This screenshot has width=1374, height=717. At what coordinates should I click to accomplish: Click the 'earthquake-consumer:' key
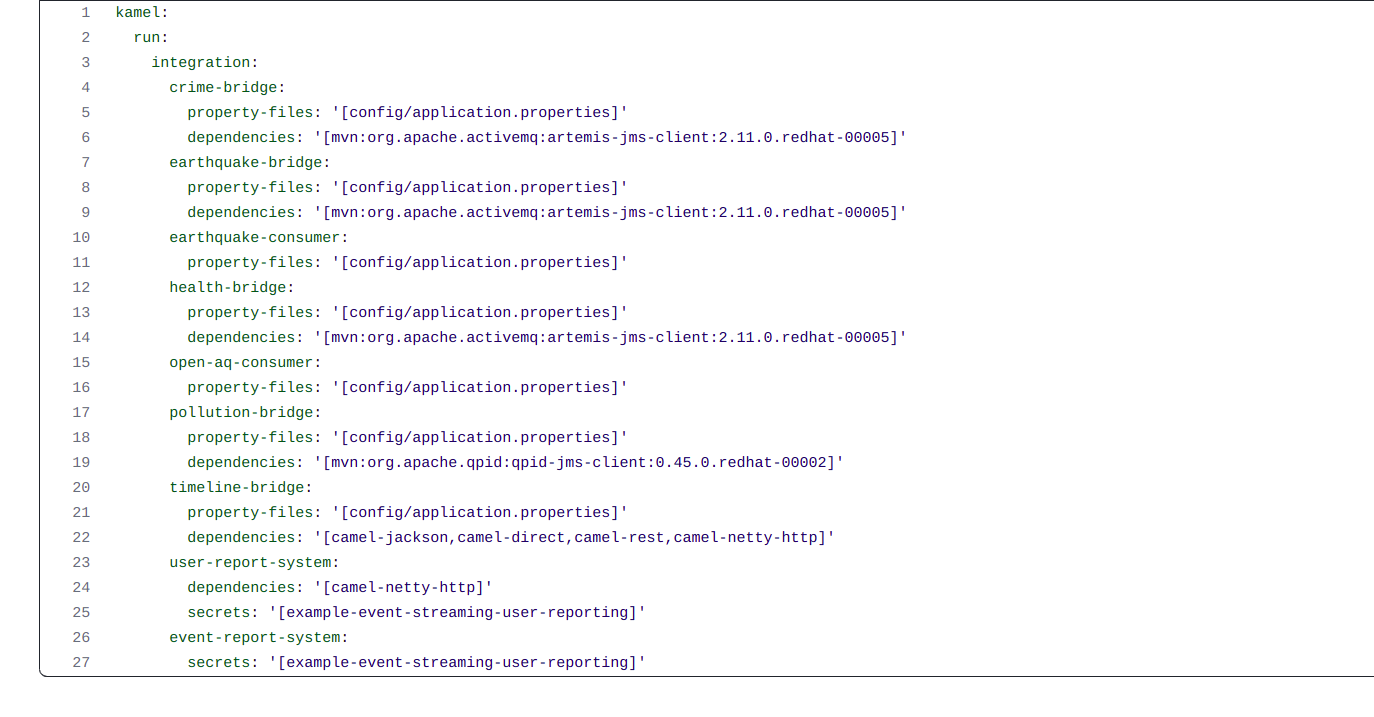pyautogui.click(x=259, y=237)
